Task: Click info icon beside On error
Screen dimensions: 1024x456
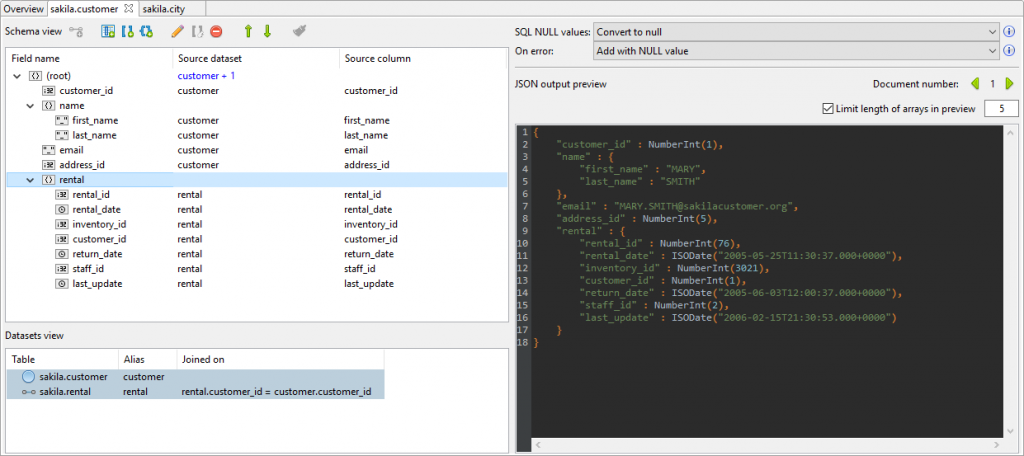Action: [1010, 50]
